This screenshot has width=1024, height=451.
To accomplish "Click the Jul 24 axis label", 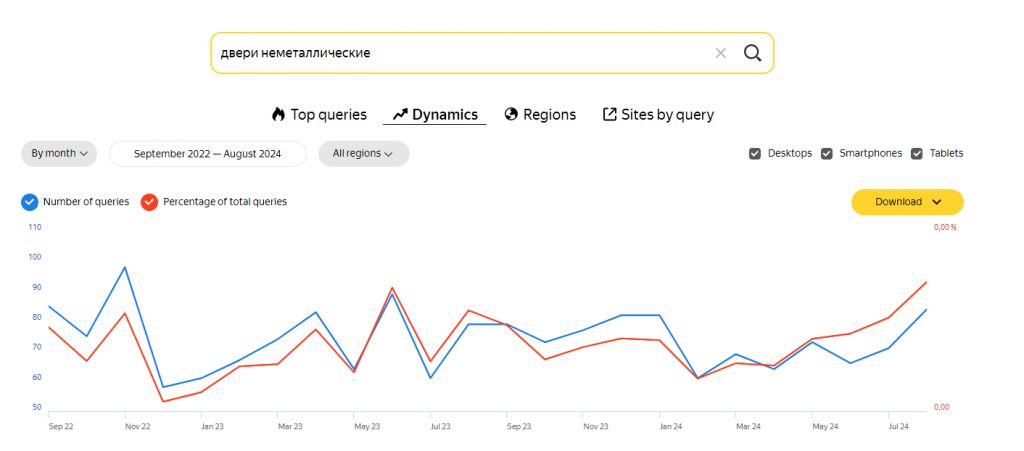I will tap(899, 426).
